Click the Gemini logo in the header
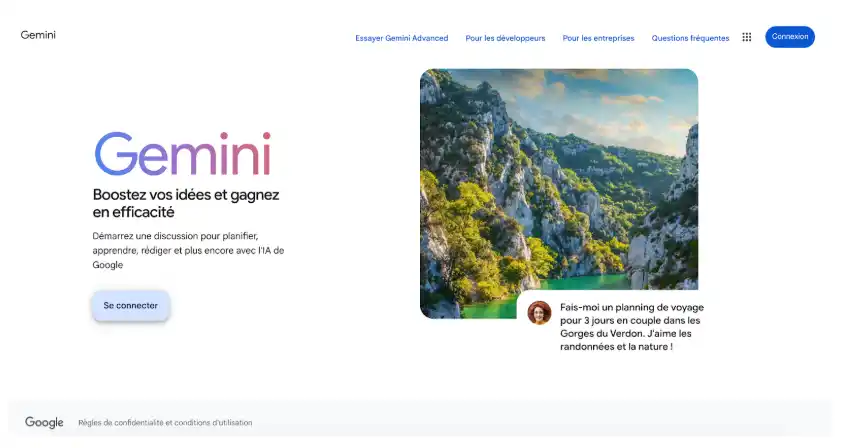 (38, 35)
